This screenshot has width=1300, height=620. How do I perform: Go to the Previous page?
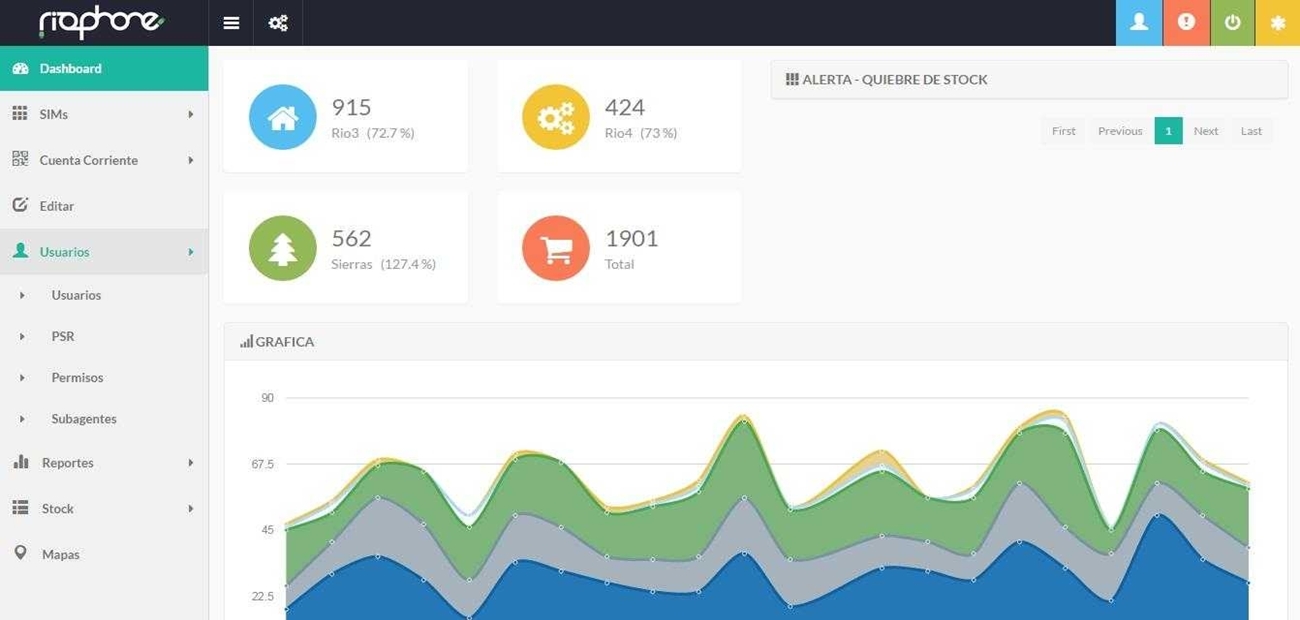coord(1120,131)
